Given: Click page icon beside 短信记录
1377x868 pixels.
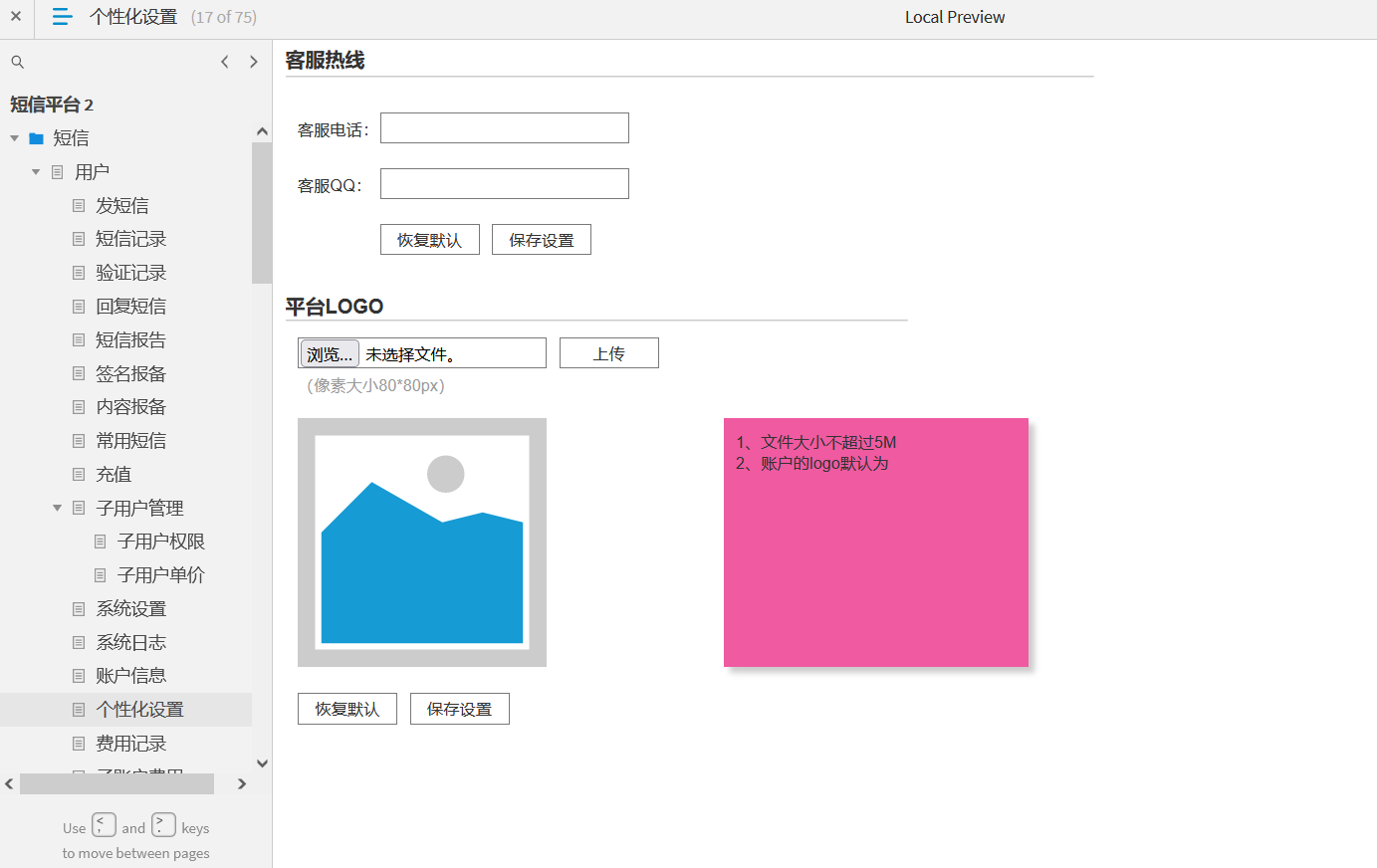Looking at the screenshot, I should (79, 239).
